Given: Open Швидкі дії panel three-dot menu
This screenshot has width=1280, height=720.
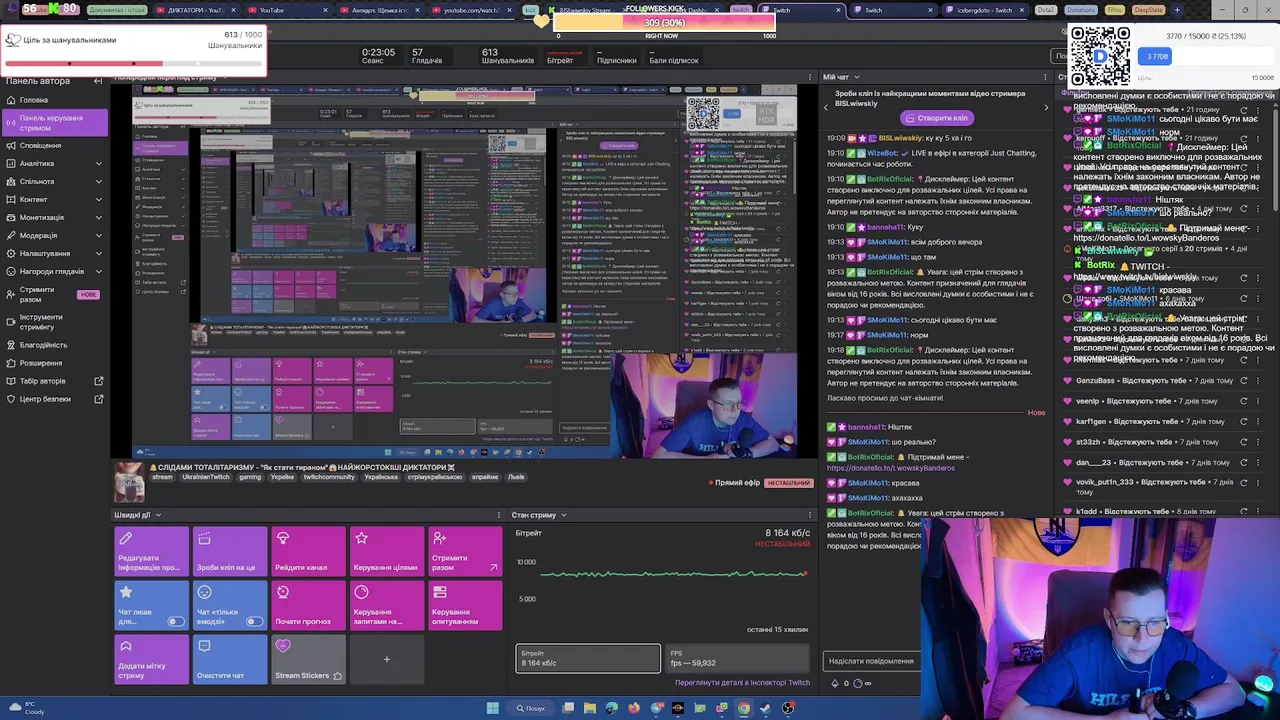Looking at the screenshot, I should [x=499, y=515].
